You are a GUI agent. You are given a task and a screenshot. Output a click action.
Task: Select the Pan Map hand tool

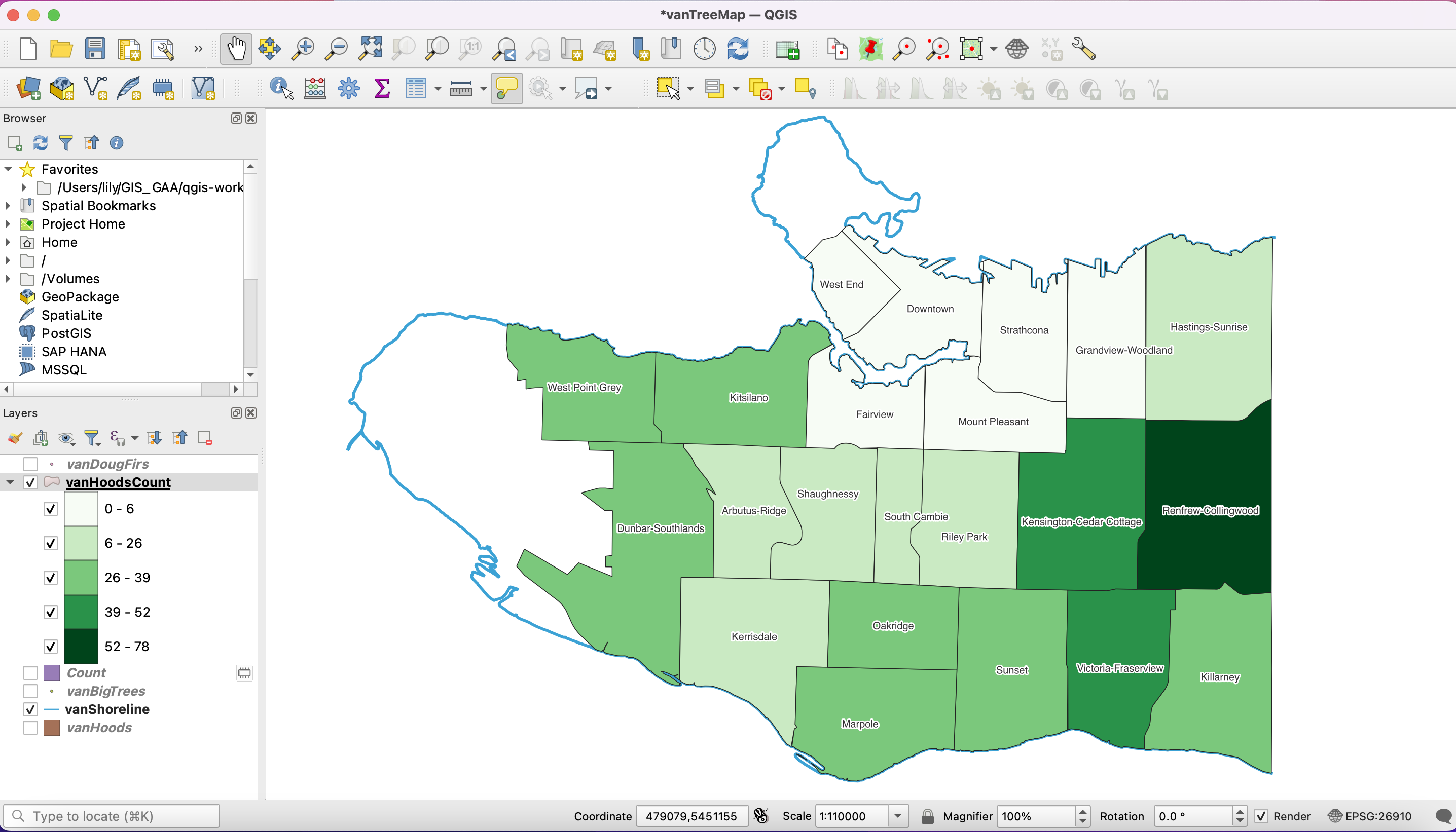point(236,49)
